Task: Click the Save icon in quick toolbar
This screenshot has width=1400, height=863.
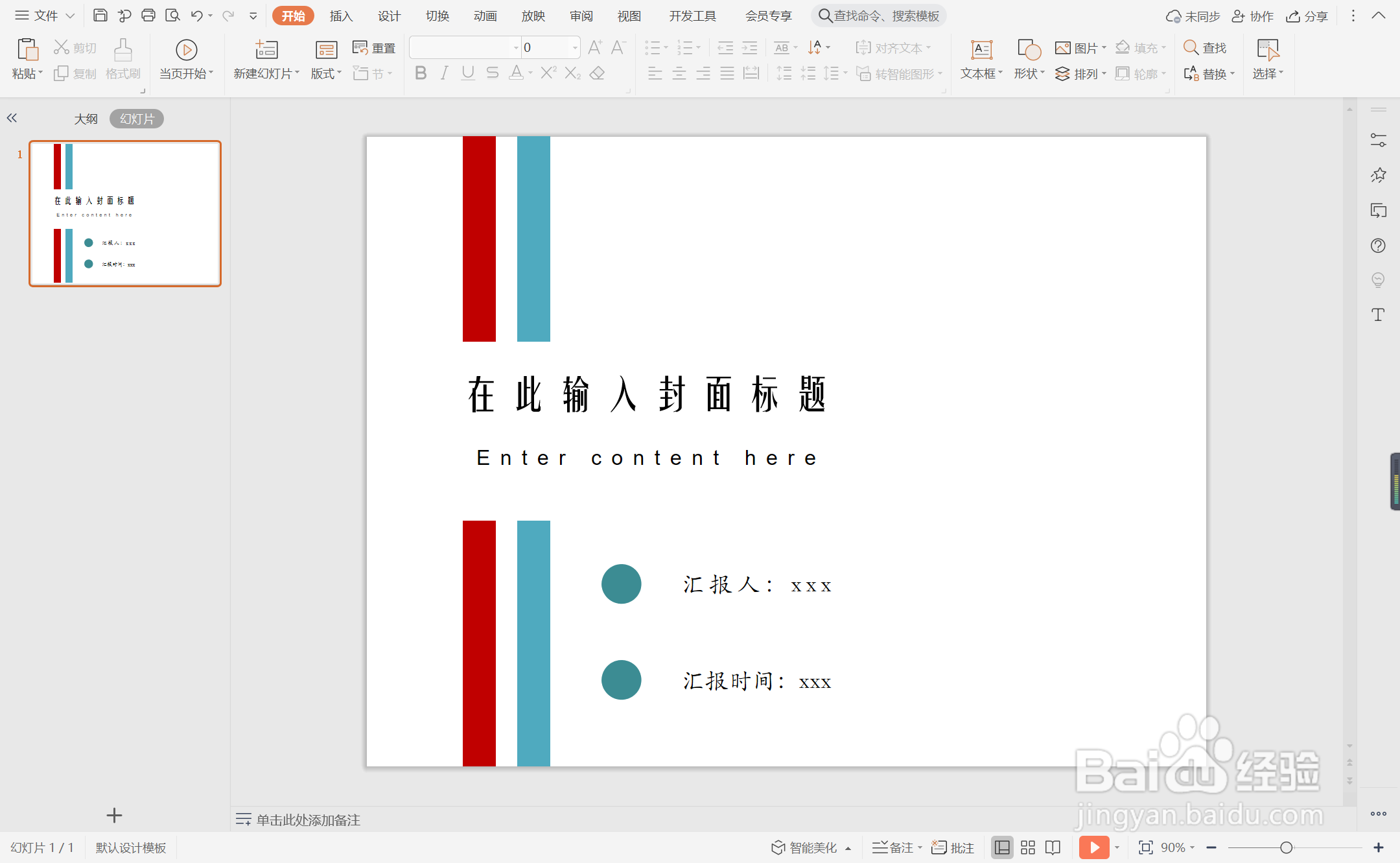Action: [x=100, y=16]
